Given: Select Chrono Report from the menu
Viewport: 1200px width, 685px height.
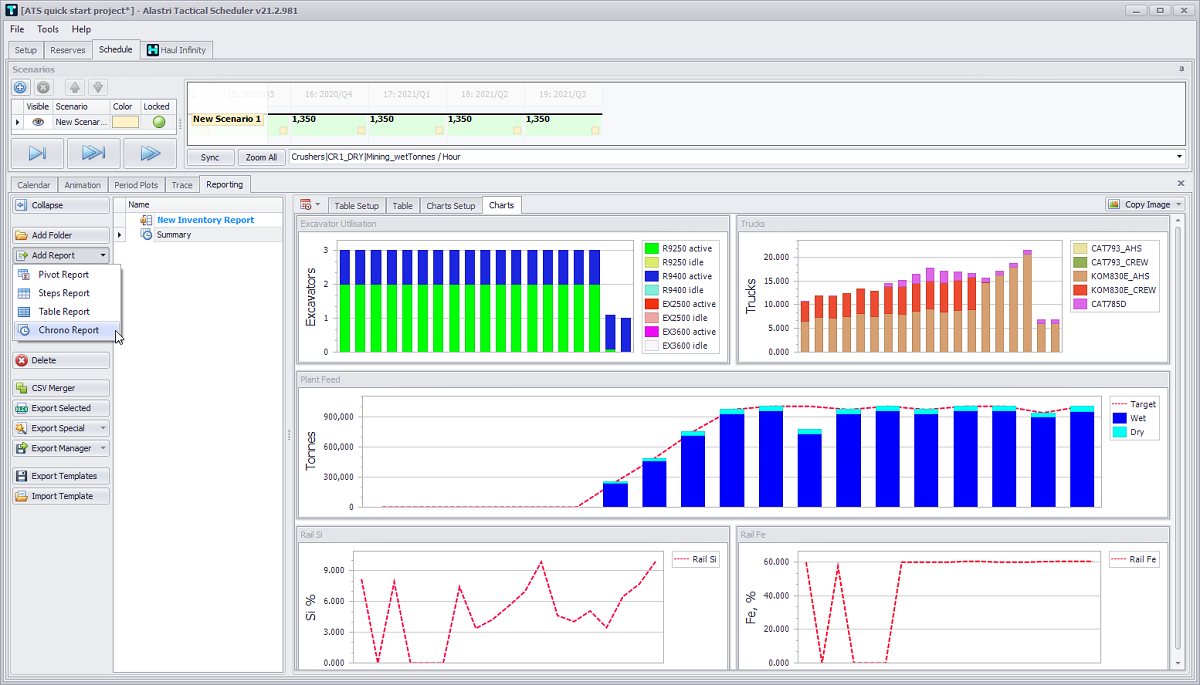Looking at the screenshot, I should (68, 330).
